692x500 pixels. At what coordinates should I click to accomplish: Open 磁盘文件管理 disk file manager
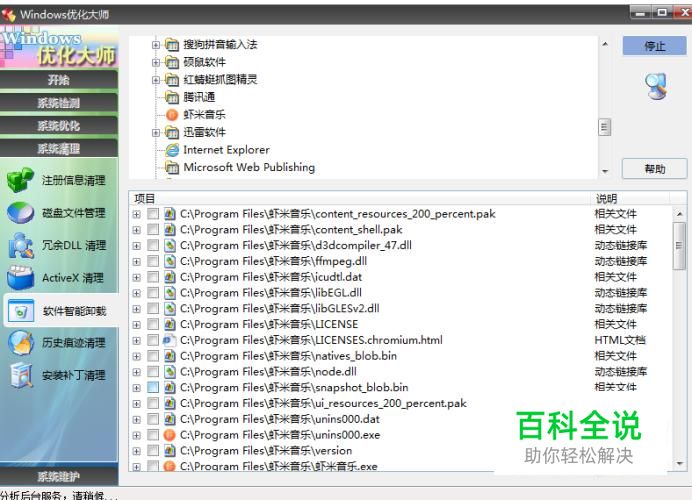(x=57, y=213)
